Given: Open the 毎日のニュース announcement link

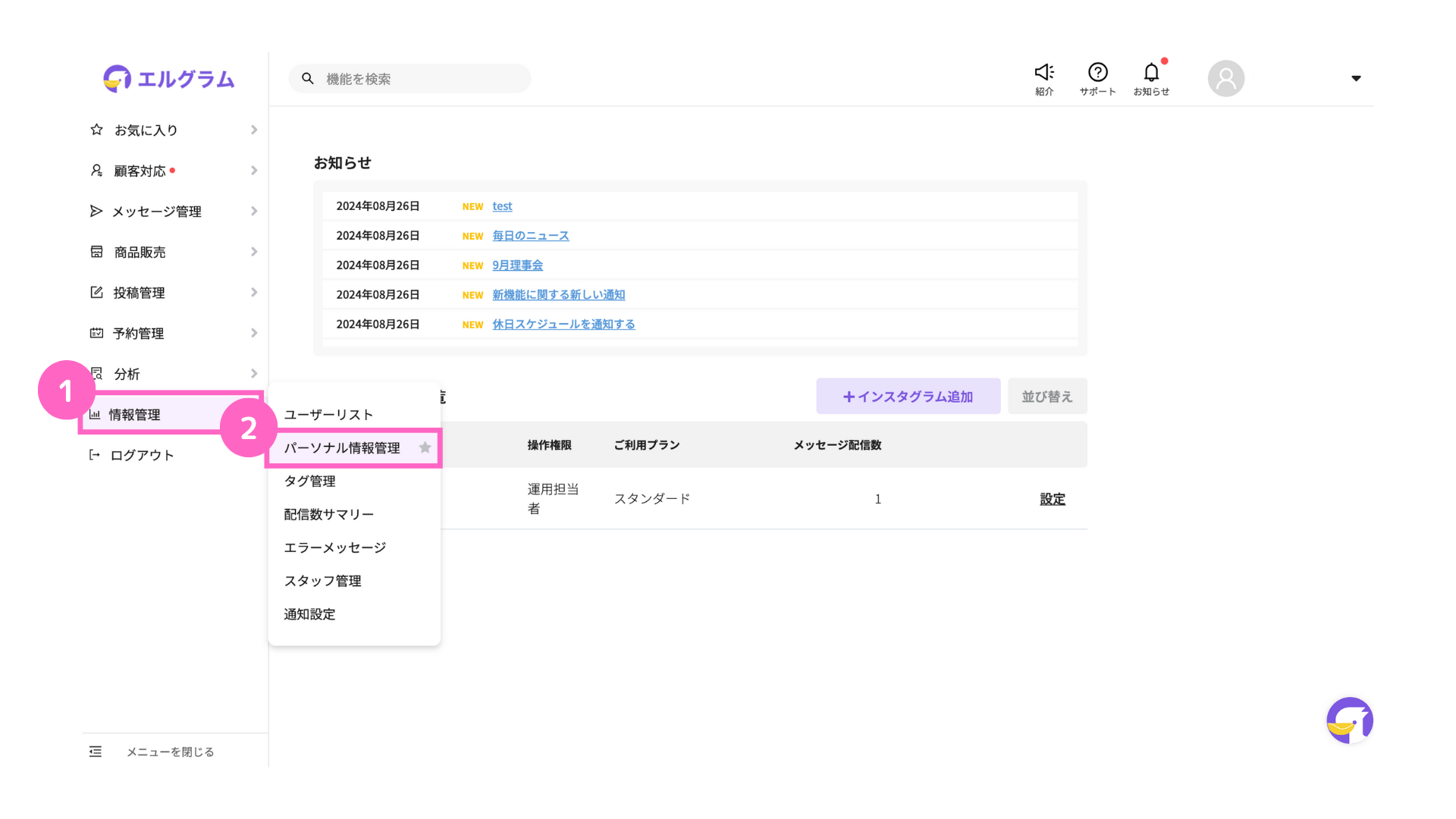Looking at the screenshot, I should (530, 236).
